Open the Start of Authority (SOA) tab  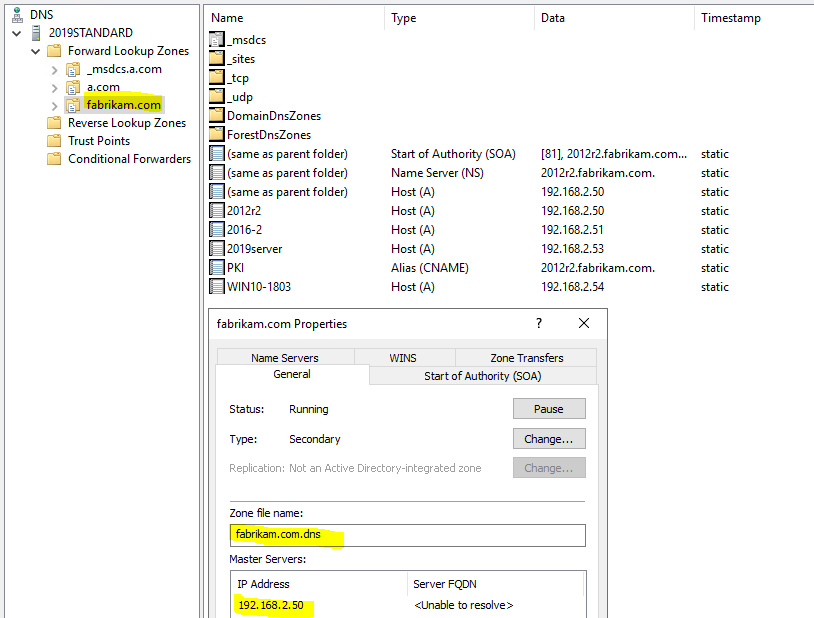coord(483,375)
